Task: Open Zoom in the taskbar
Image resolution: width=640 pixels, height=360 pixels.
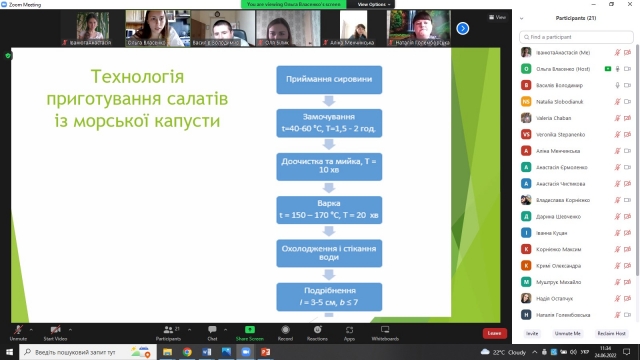Action: point(246,352)
